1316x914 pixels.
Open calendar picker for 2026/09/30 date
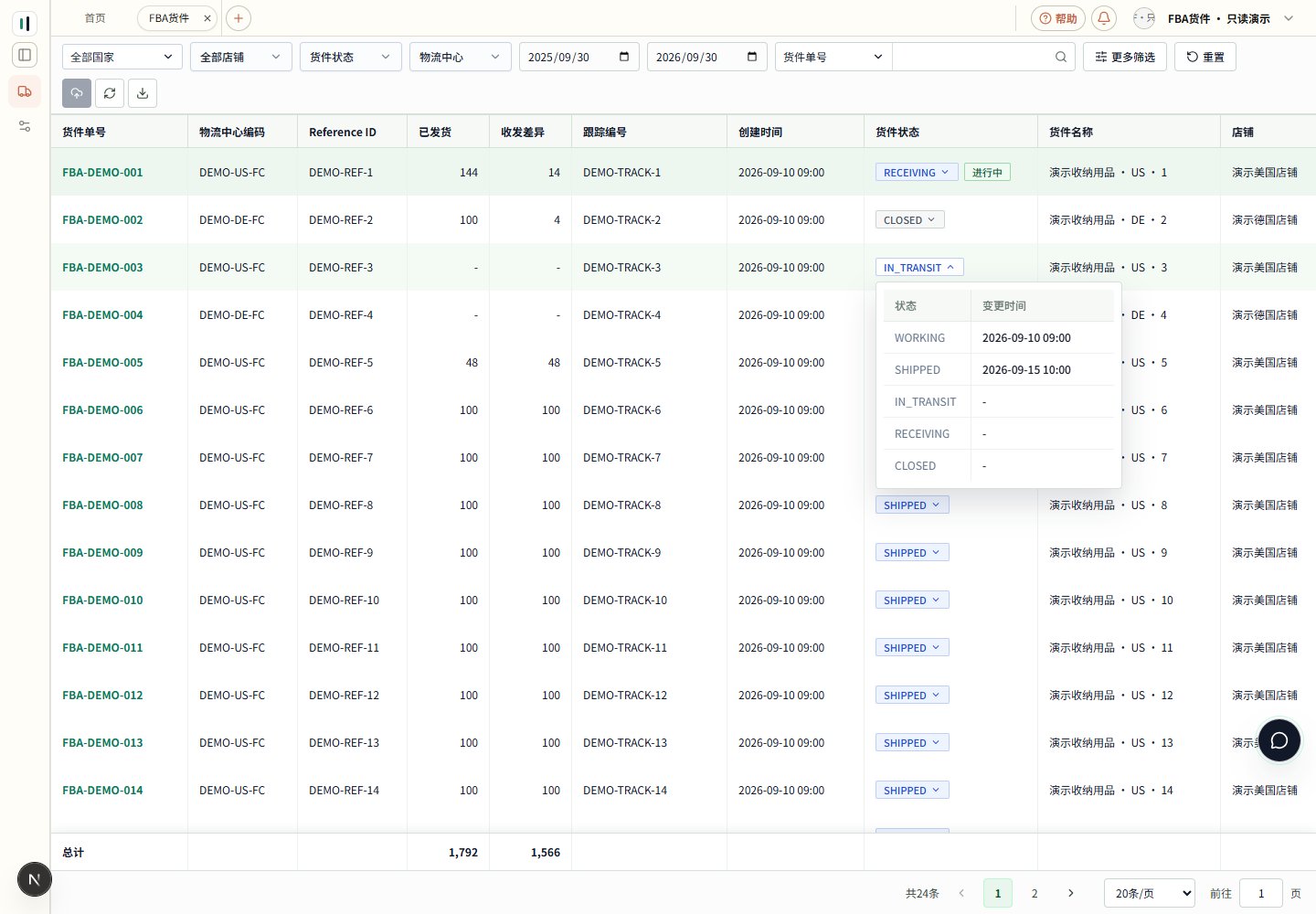[x=752, y=57]
